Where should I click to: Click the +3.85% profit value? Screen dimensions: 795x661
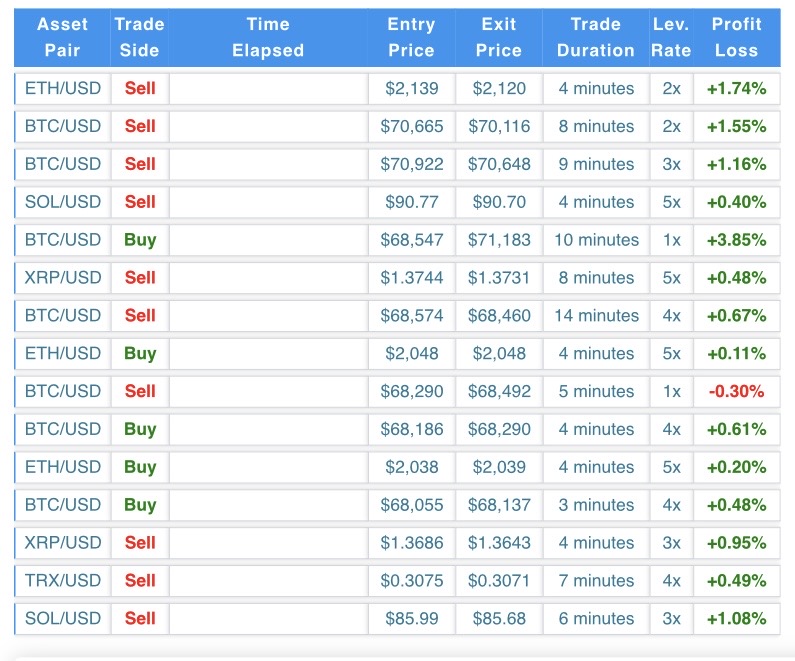click(x=737, y=240)
